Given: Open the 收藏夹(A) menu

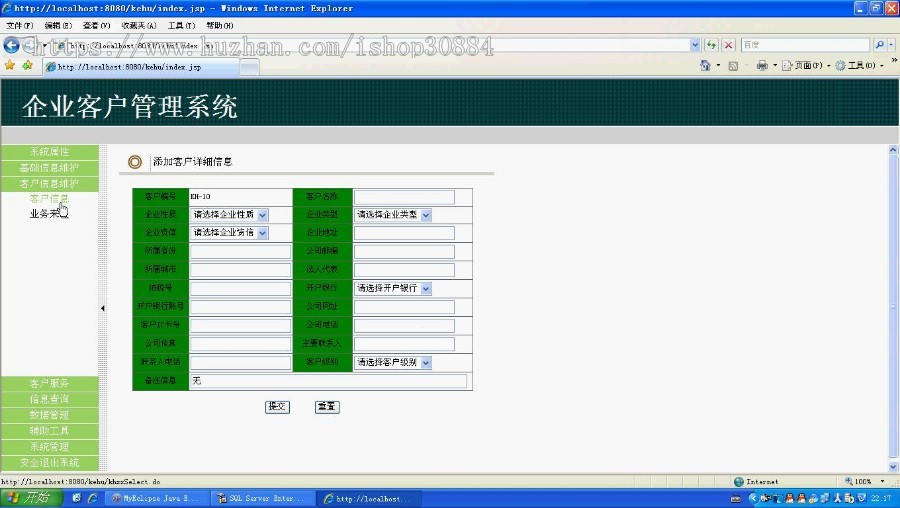Looking at the screenshot, I should [x=138, y=25].
